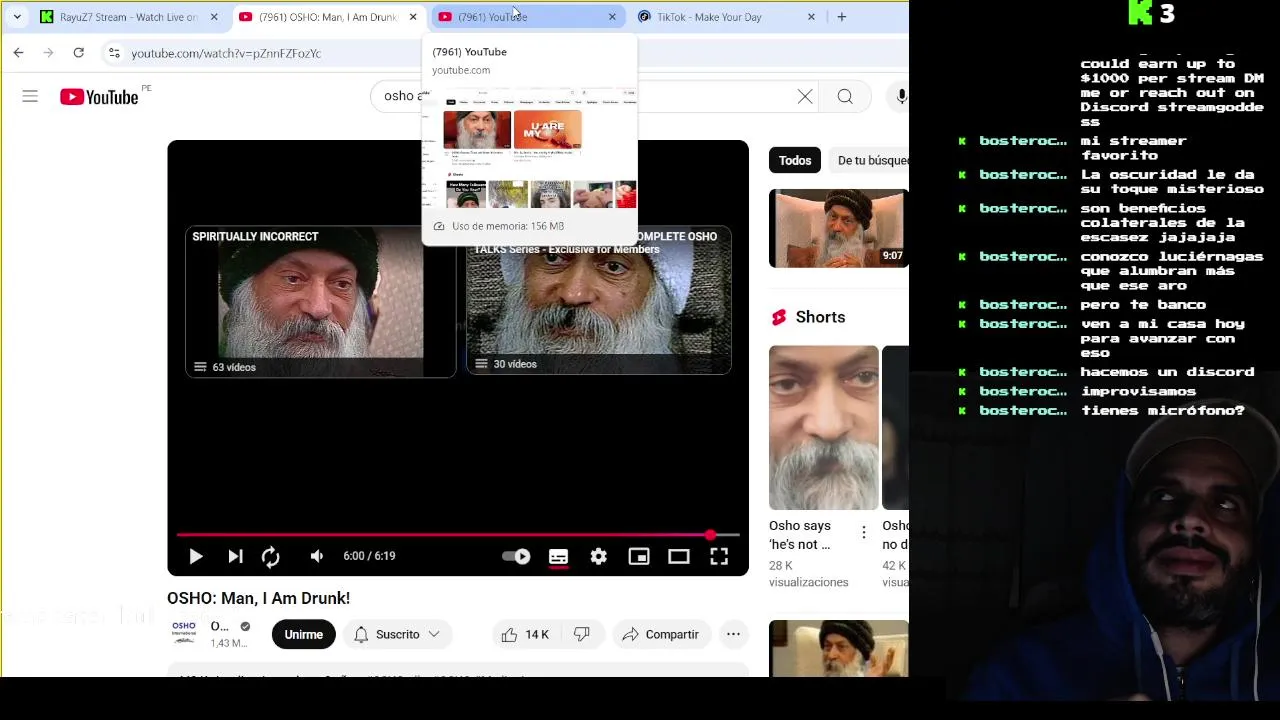Go back to the previous page
Screen dimensions: 1280x720
tap(19, 53)
